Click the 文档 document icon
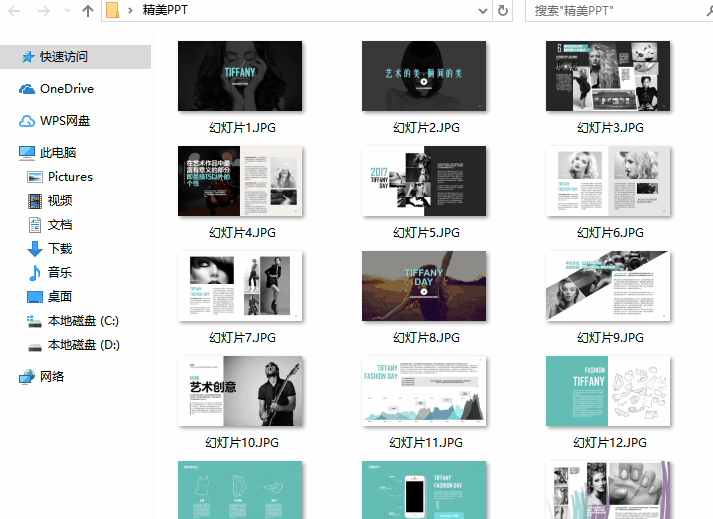The image size is (713, 519). click(35, 225)
